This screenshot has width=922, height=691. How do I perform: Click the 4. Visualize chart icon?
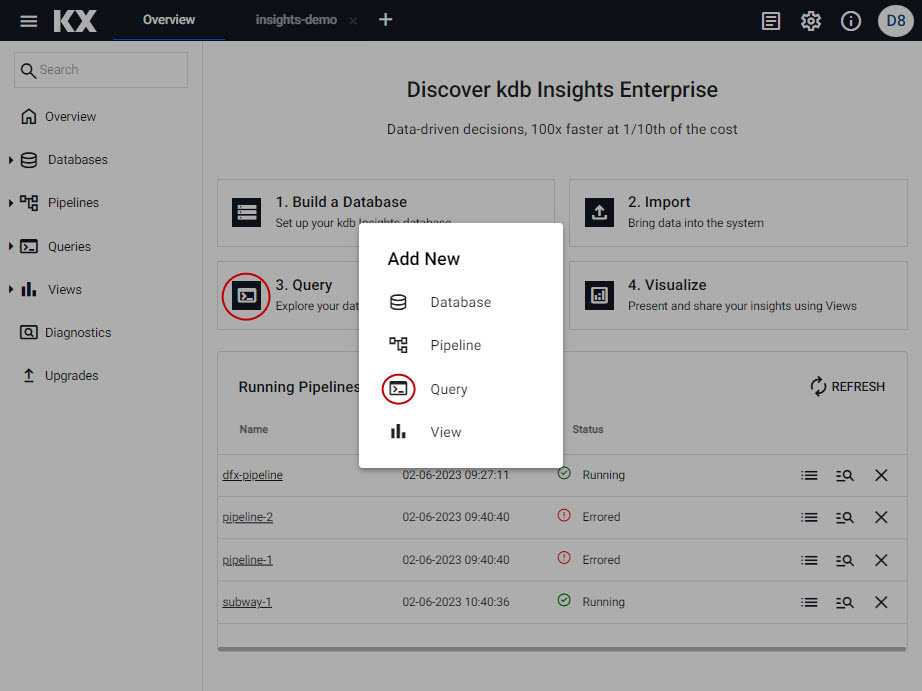tap(599, 295)
